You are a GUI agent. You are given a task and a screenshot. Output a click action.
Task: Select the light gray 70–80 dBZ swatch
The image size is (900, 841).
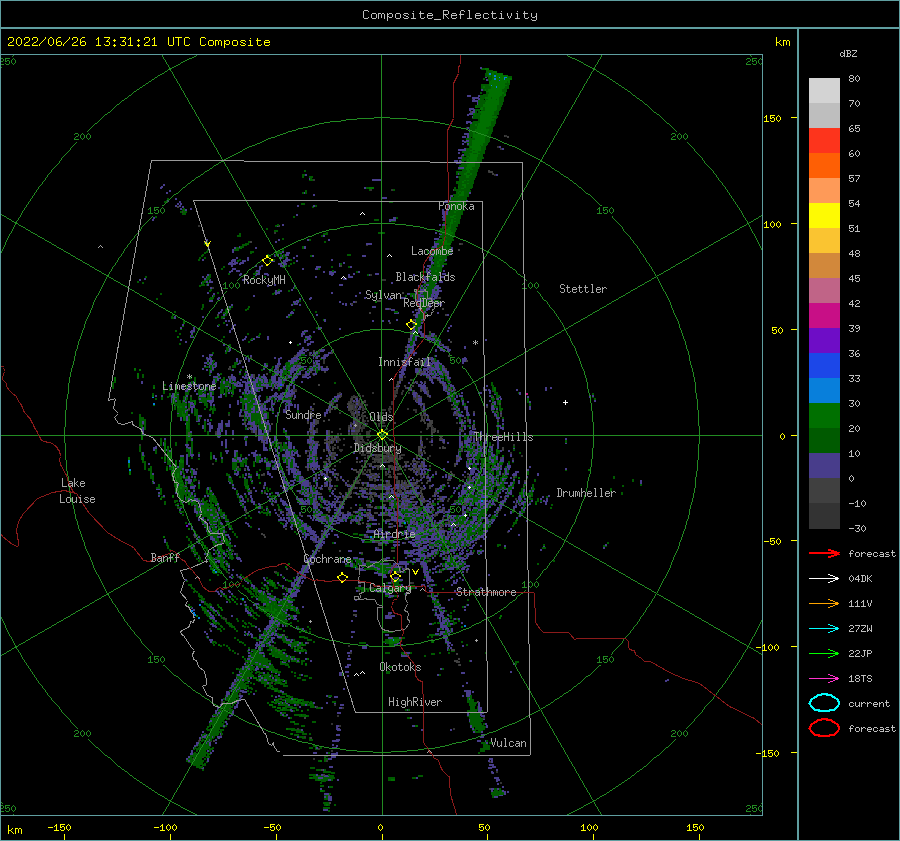click(x=825, y=91)
